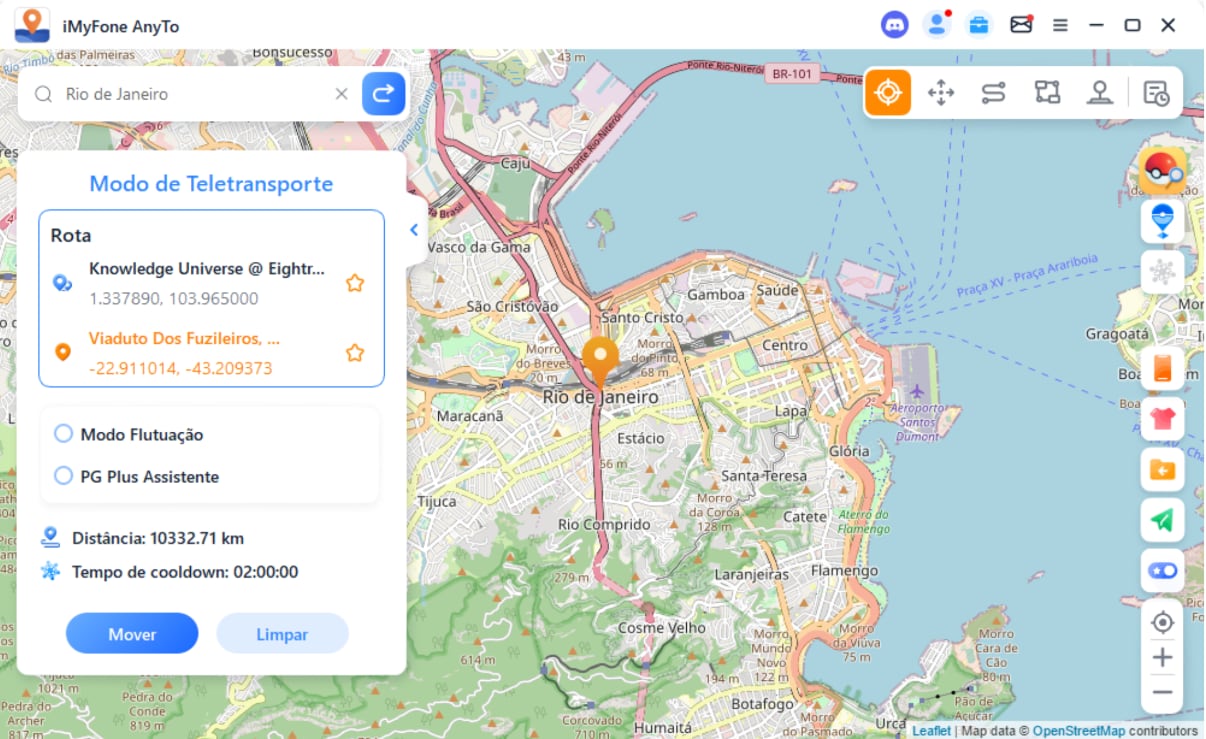Enable Modo Flutuação option

(x=64, y=434)
